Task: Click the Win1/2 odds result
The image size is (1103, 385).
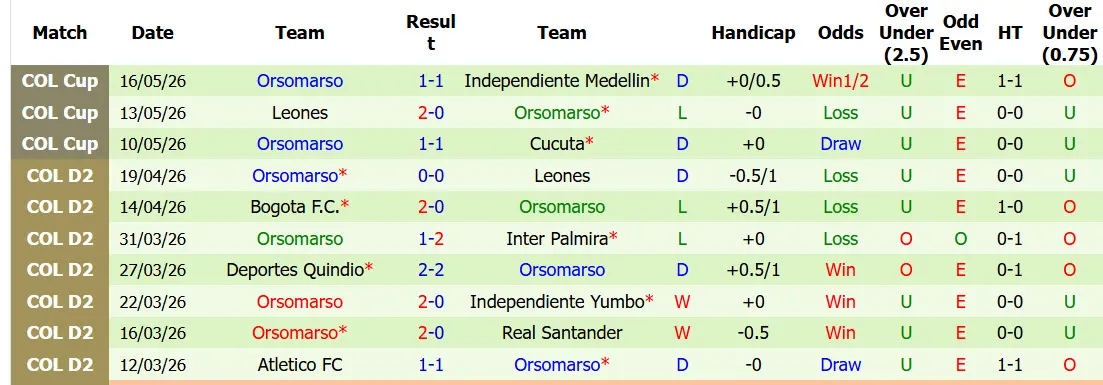Action: (841, 81)
